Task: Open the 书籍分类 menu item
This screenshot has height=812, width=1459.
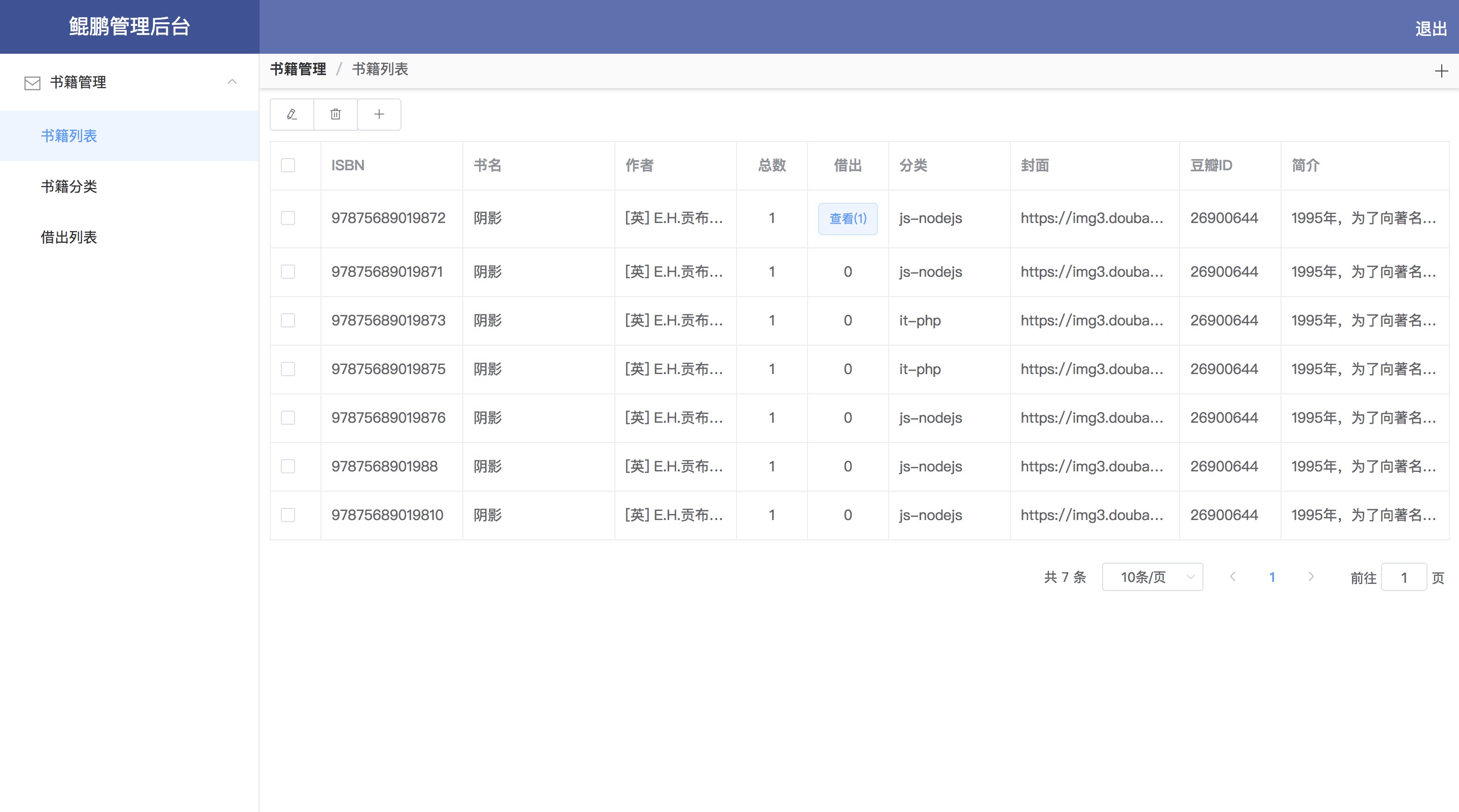Action: (x=69, y=187)
